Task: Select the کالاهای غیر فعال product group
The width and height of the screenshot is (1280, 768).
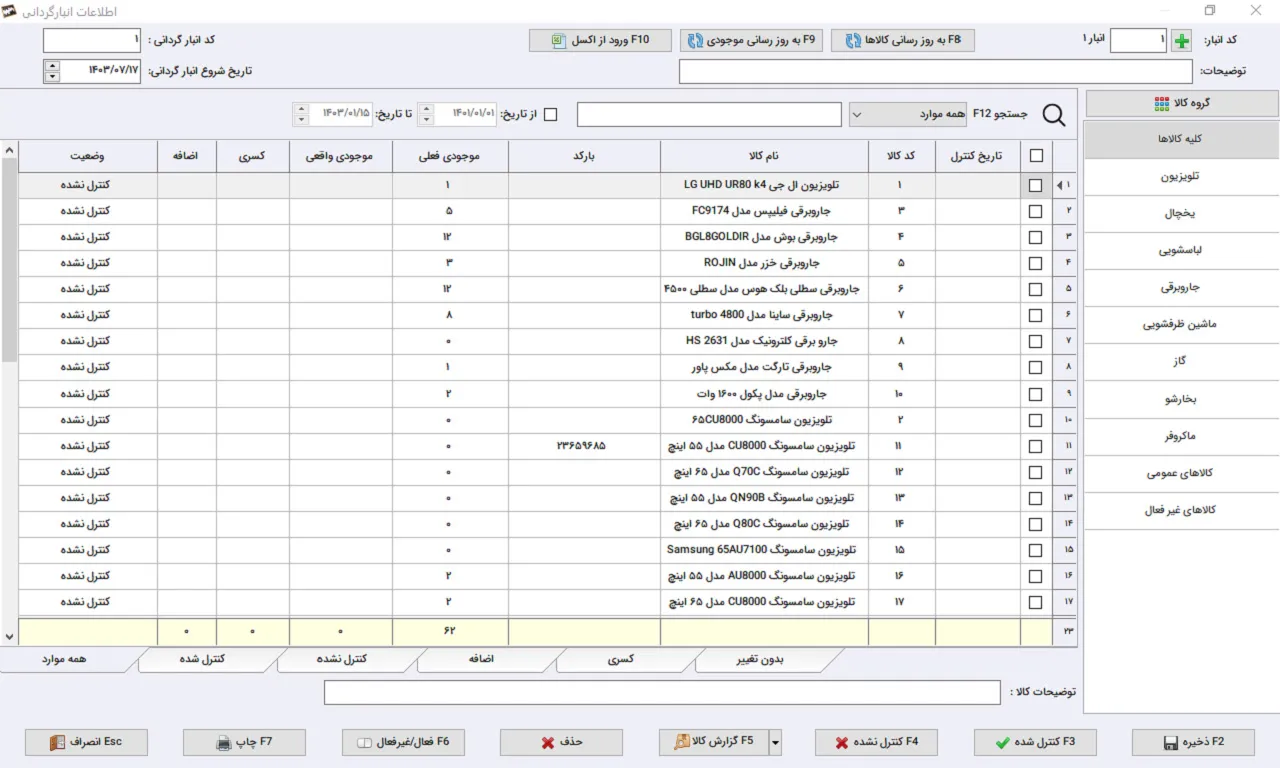Action: pyautogui.click(x=1182, y=511)
